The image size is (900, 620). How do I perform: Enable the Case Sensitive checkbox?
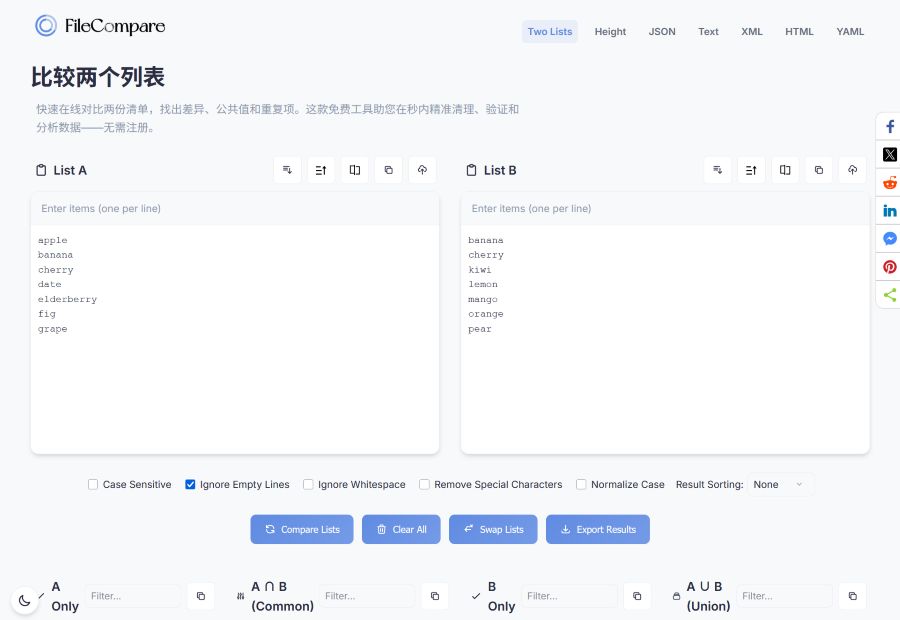(x=92, y=484)
